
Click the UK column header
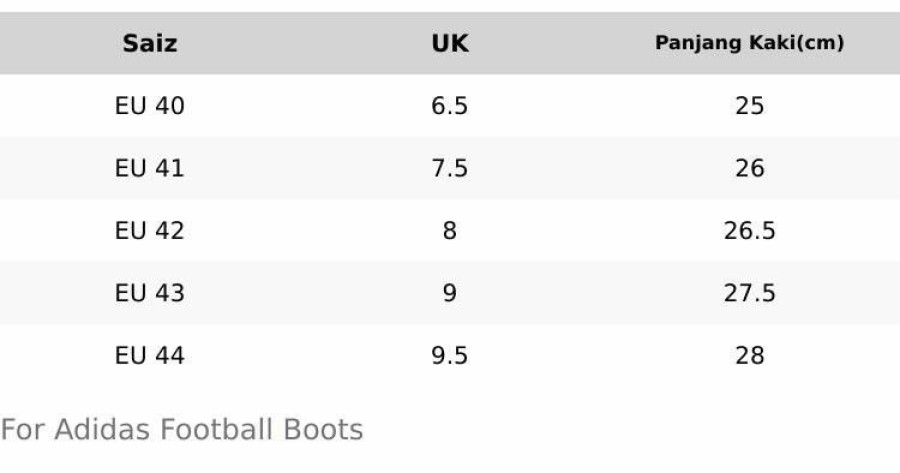click(x=449, y=43)
